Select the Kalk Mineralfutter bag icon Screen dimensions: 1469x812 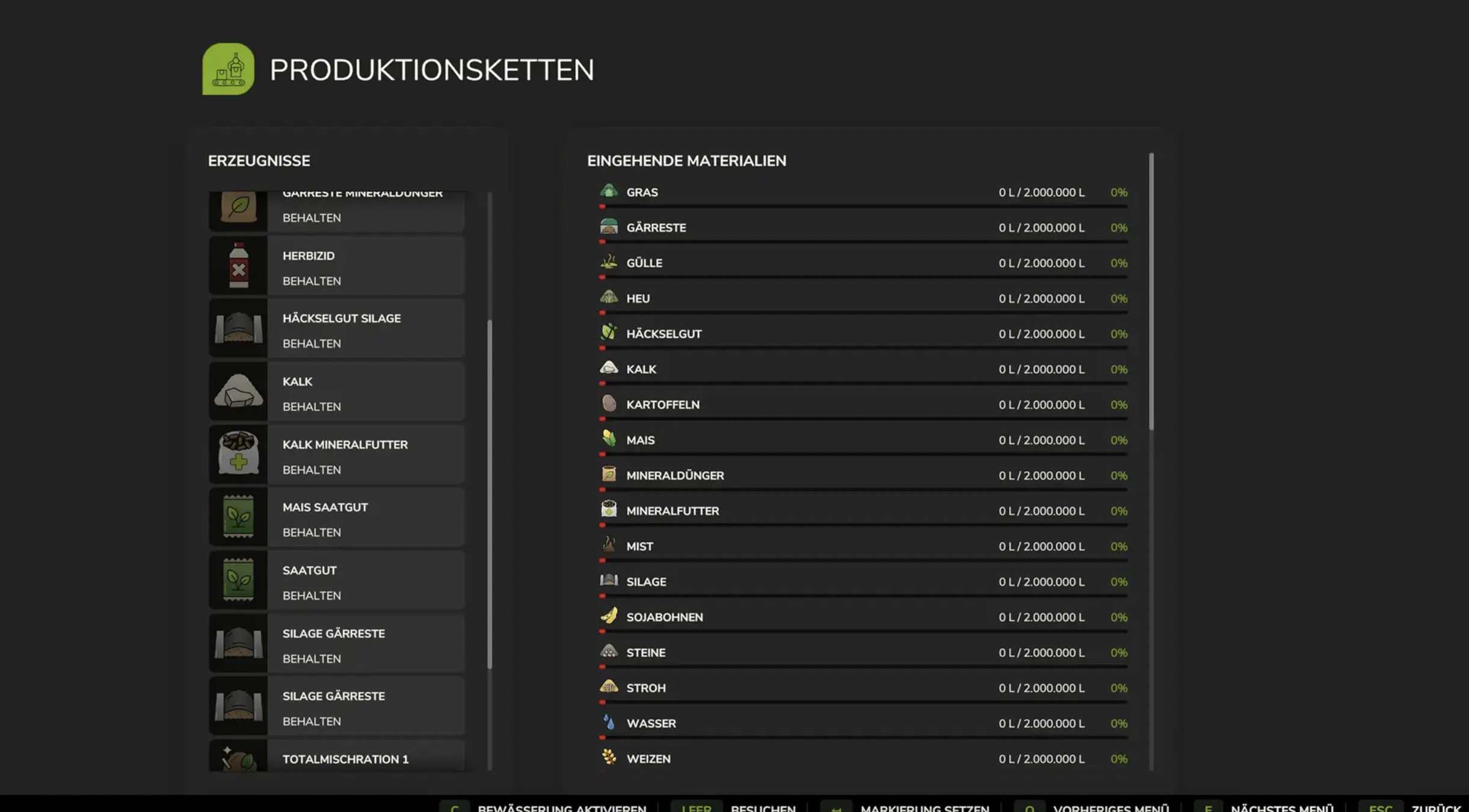coord(238,454)
